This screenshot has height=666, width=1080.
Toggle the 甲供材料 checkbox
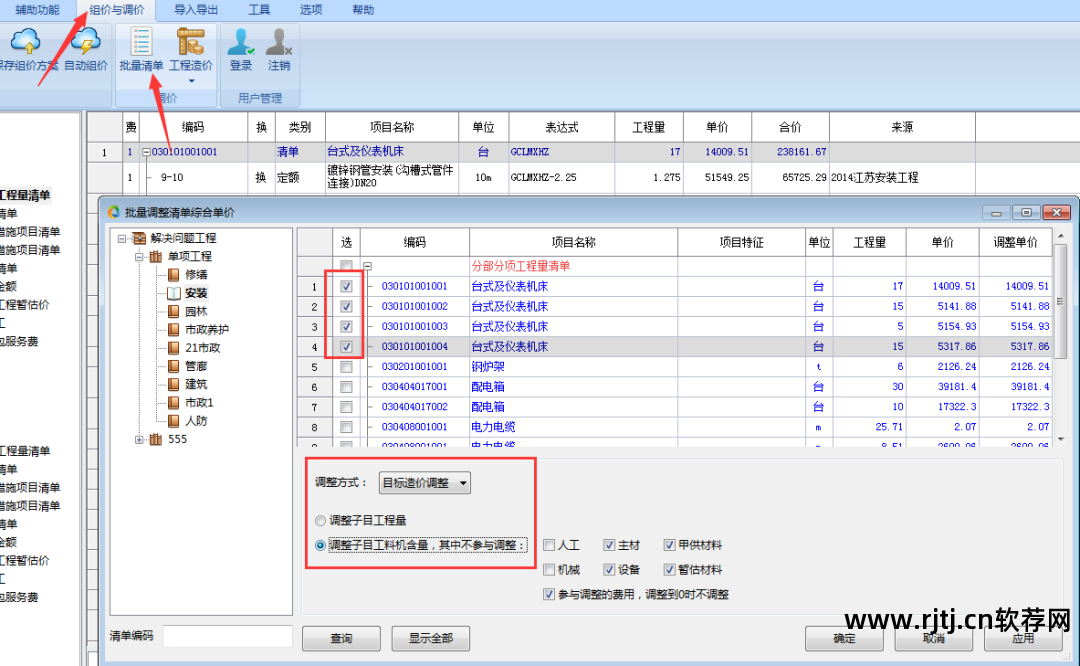tap(669, 545)
